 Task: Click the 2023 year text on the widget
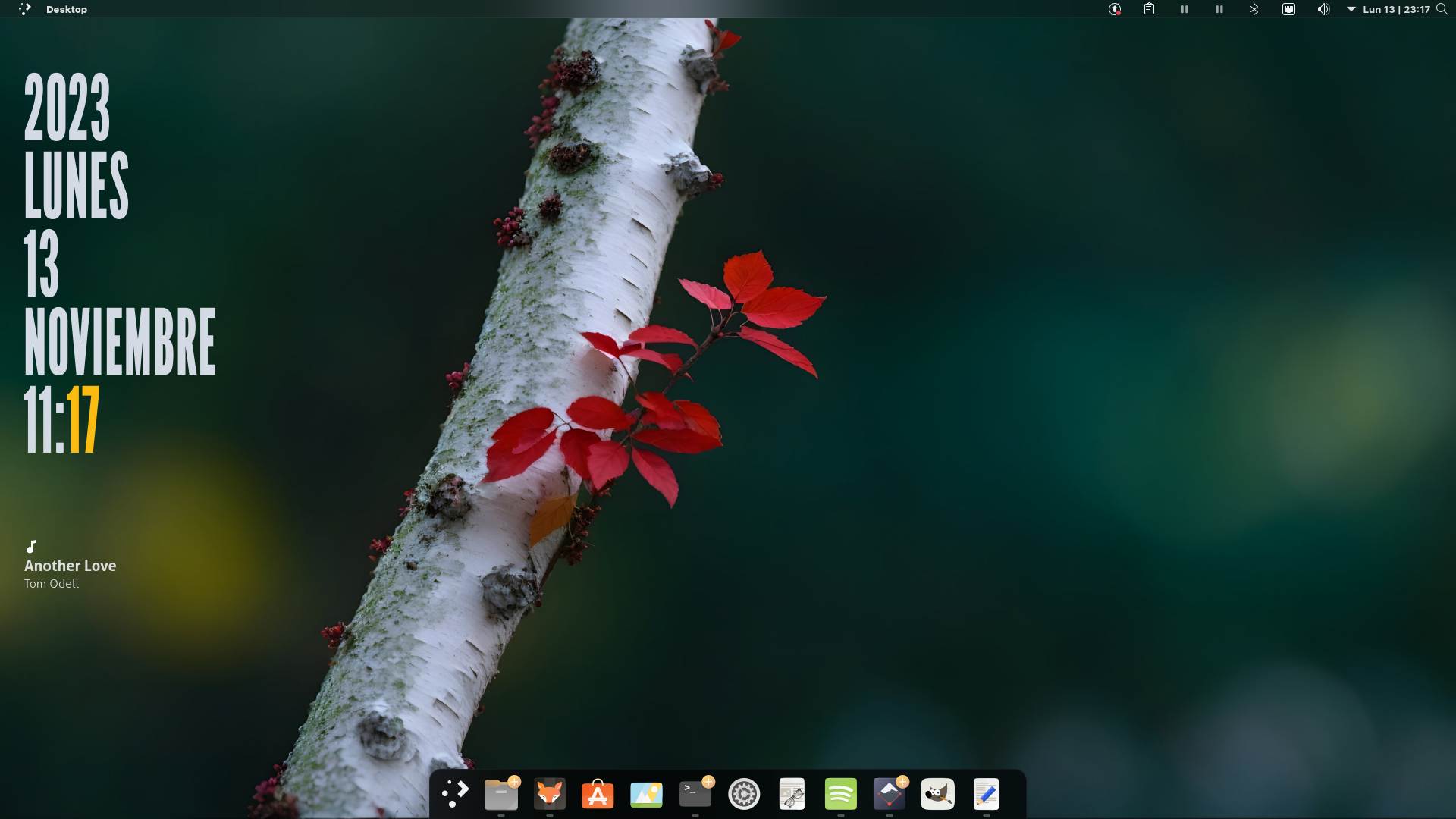tap(67, 107)
